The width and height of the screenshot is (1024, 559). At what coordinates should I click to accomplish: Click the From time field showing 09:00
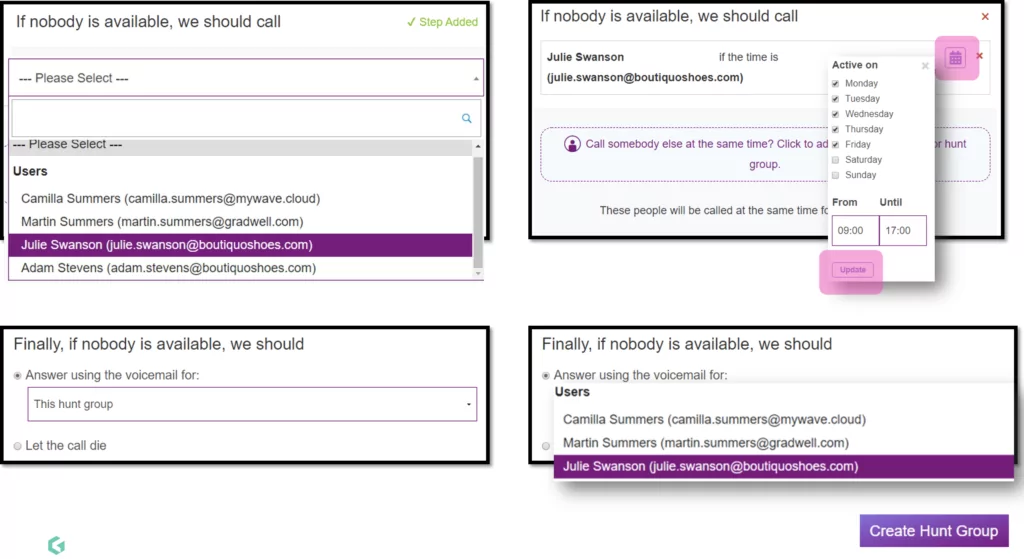coord(855,231)
